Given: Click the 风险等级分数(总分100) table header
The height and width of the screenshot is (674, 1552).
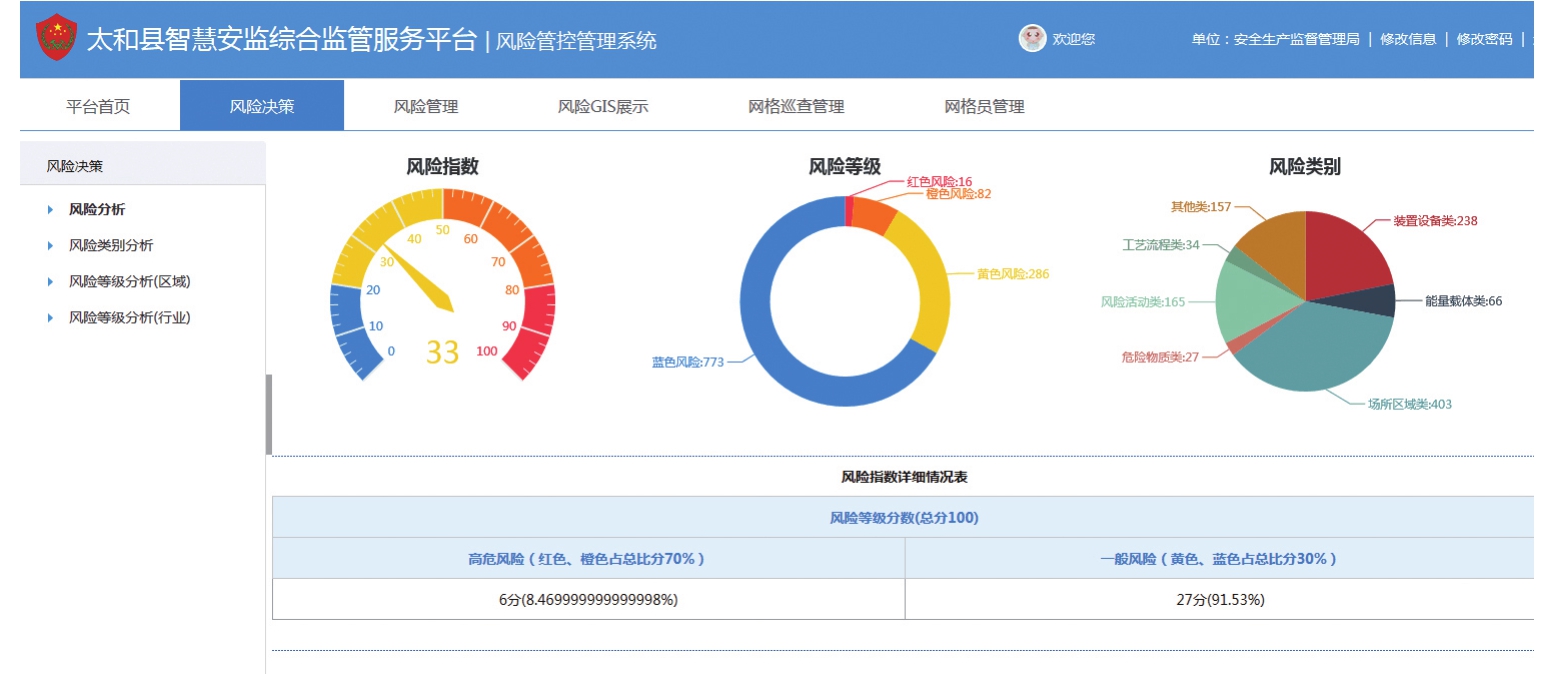Looking at the screenshot, I should pyautogui.click(x=903, y=518).
